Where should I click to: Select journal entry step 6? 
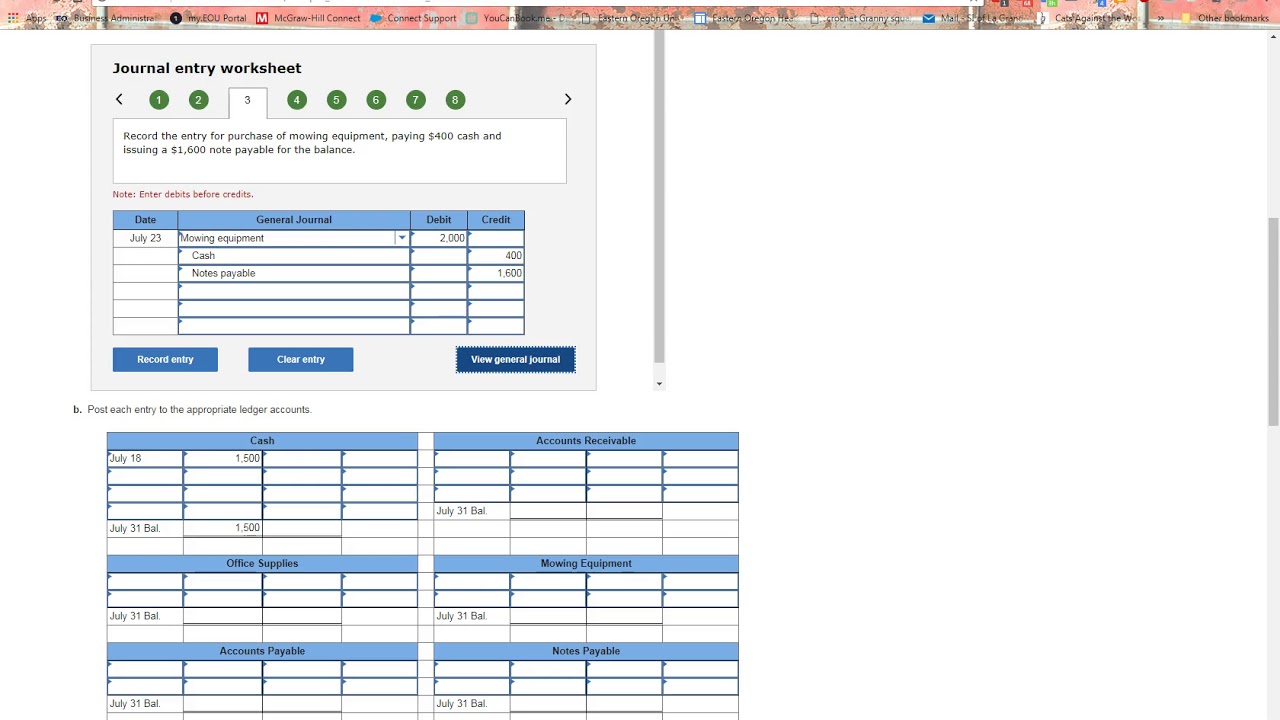click(x=376, y=99)
